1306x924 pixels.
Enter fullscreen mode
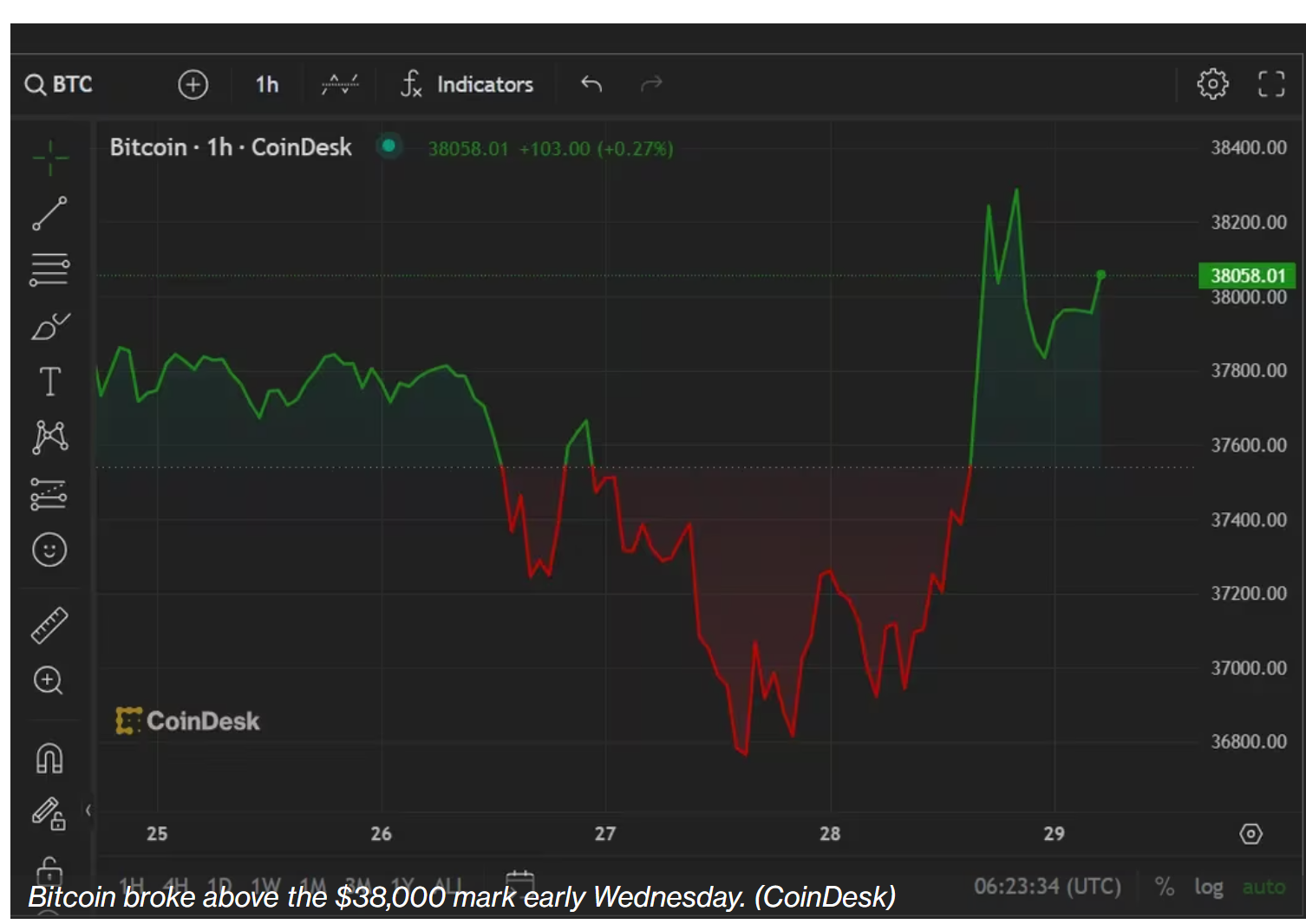point(1271,84)
